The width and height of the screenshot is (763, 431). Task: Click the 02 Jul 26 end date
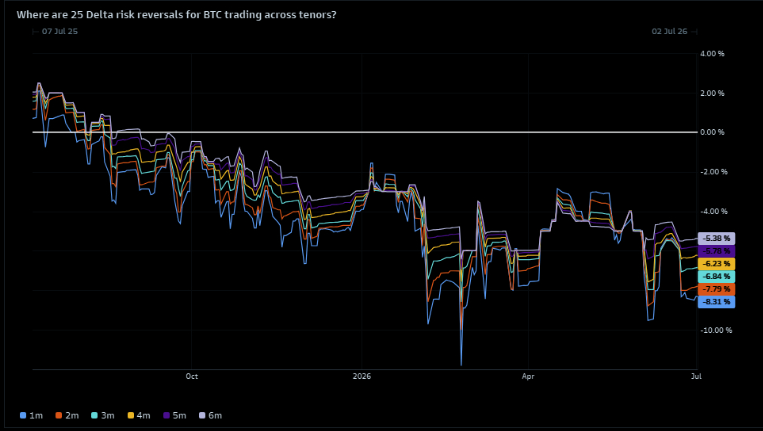(x=669, y=31)
